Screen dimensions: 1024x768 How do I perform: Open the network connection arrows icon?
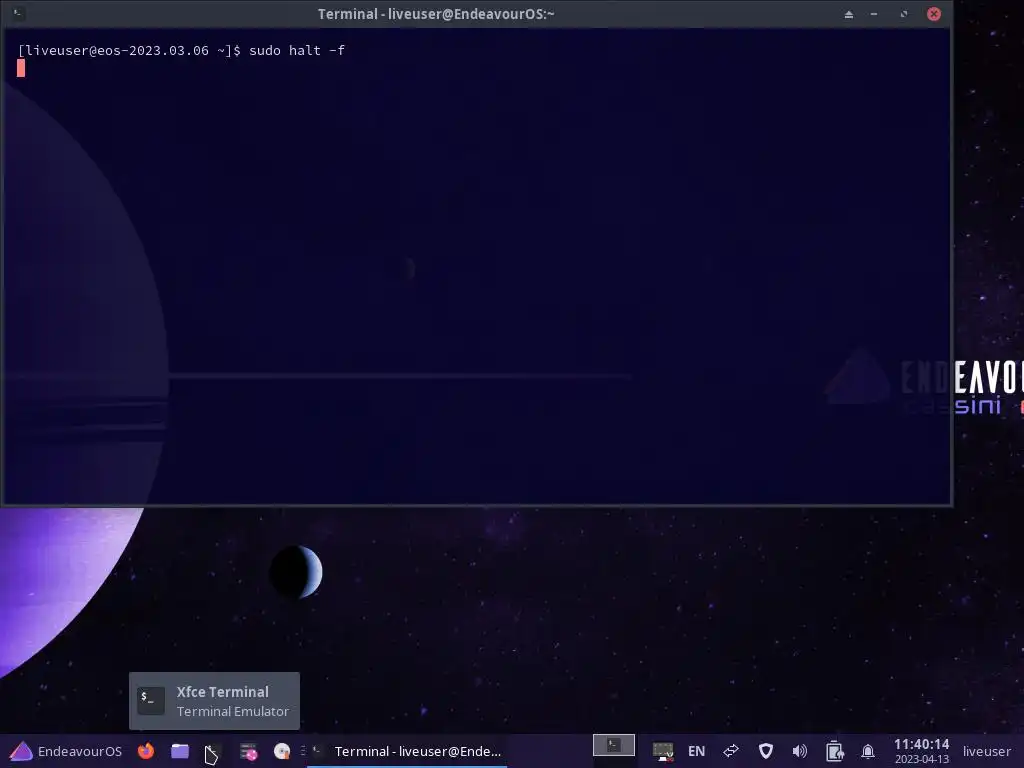[731, 751]
